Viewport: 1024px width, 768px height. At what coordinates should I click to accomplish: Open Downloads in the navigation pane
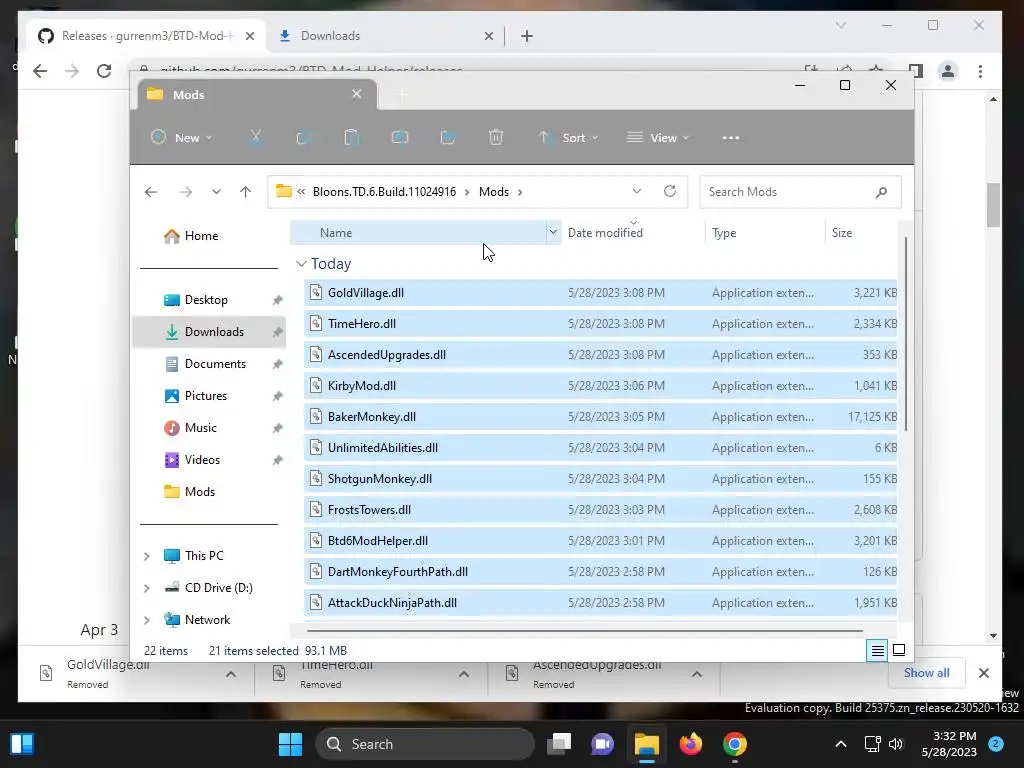pos(209,332)
